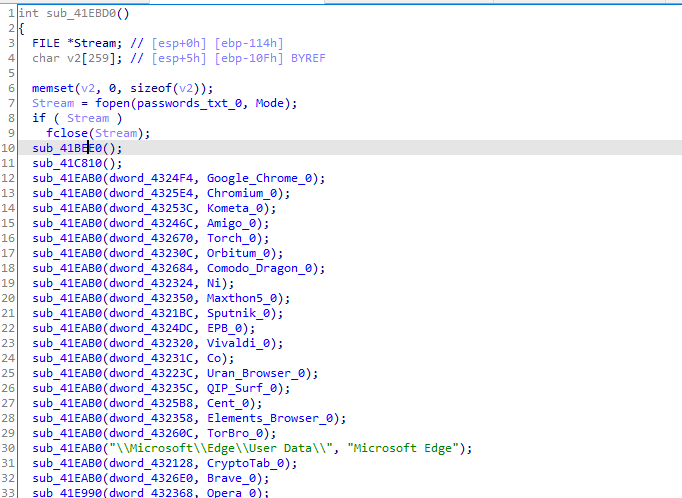The image size is (682, 498).
Task: Click dword_43246C on Amigo line
Action: pyautogui.click(x=151, y=223)
